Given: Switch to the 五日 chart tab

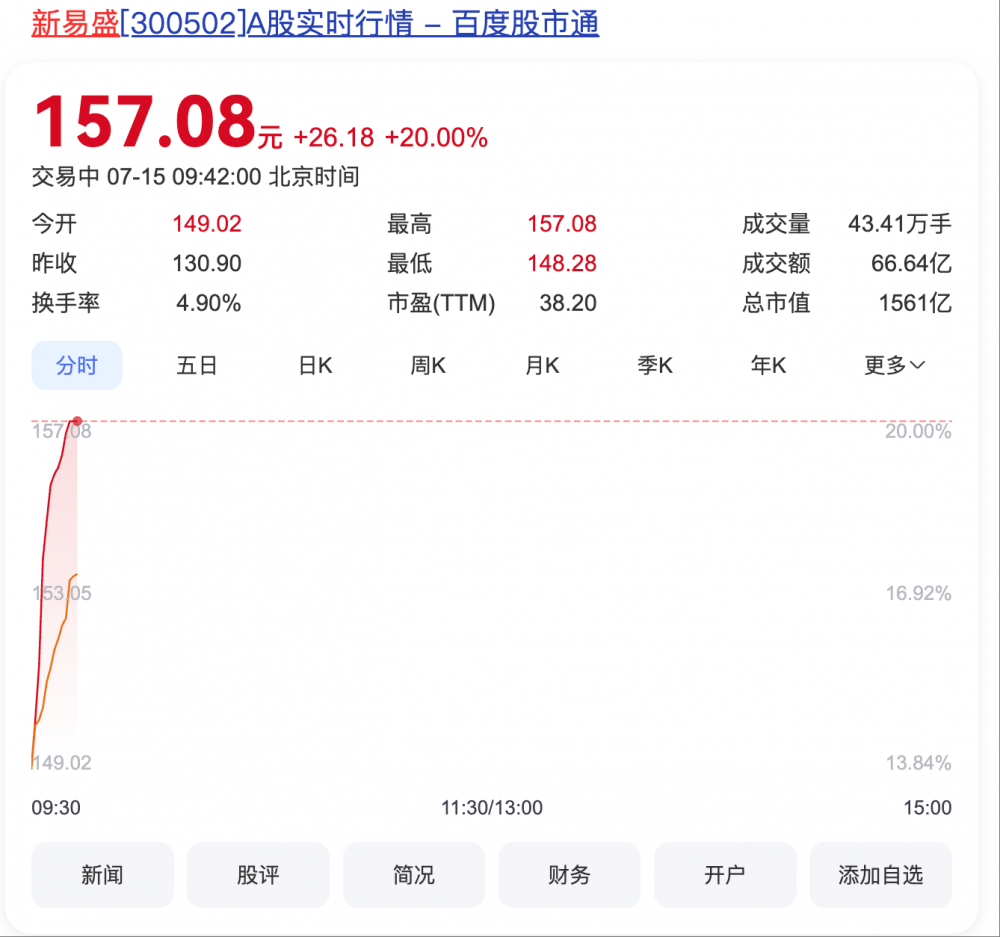Looking at the screenshot, I should coord(197,365).
